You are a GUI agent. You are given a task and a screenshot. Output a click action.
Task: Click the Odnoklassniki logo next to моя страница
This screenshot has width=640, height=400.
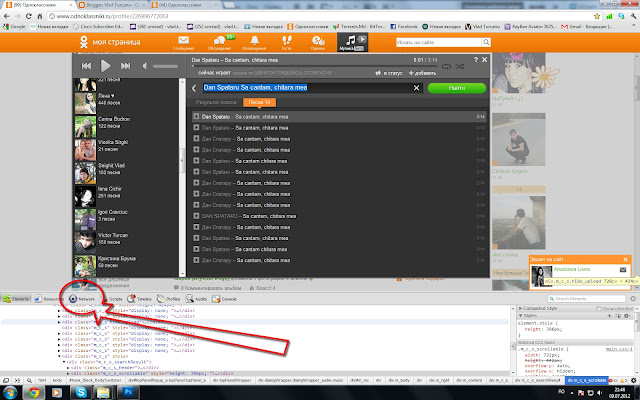pyautogui.click(x=84, y=42)
